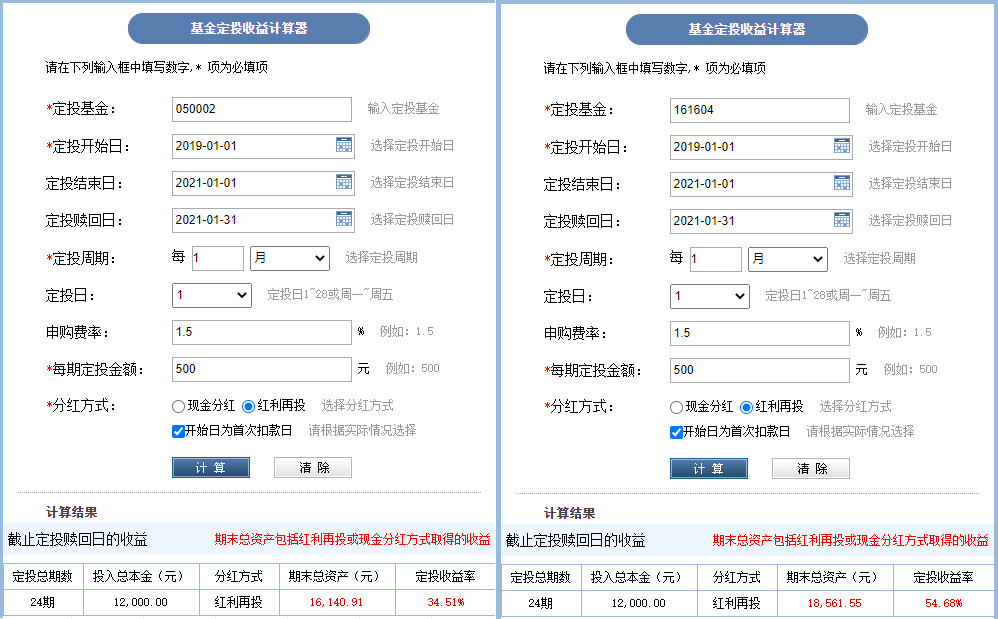This screenshot has width=998, height=619.
Task: Click result value 18,561.55
Action: click(x=834, y=603)
